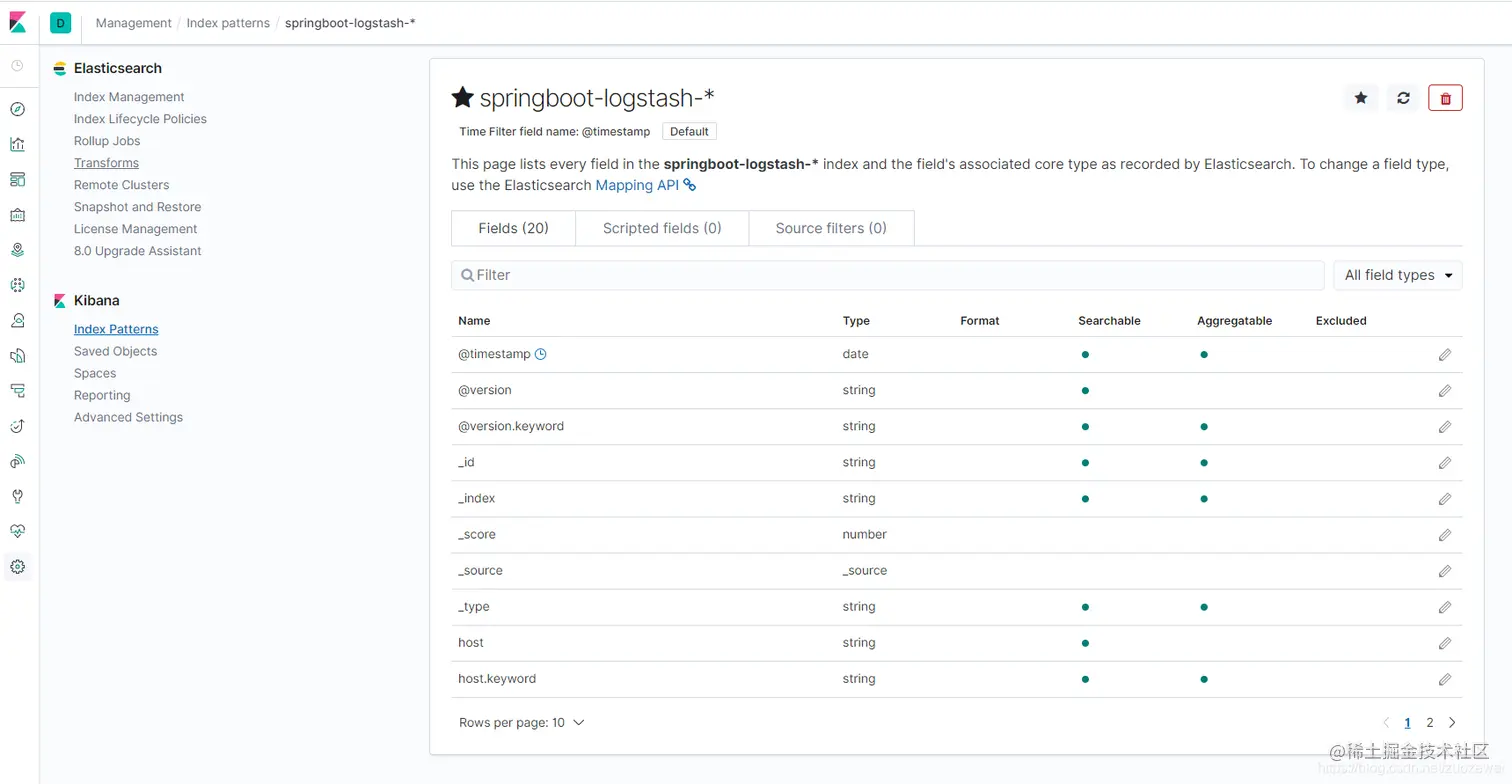This screenshot has height=784, width=1512.
Task: Open Machine Learning from the sidebar icon
Action: coord(17,285)
